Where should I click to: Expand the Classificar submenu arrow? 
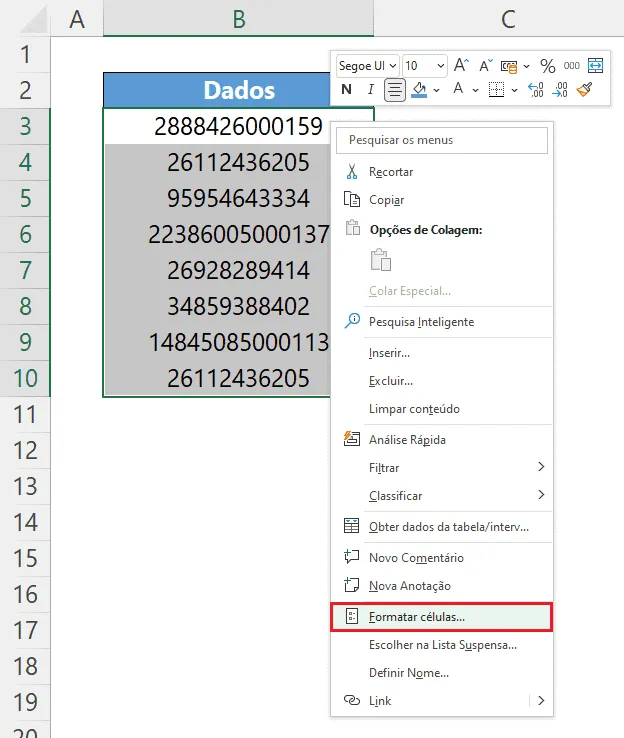click(541, 495)
